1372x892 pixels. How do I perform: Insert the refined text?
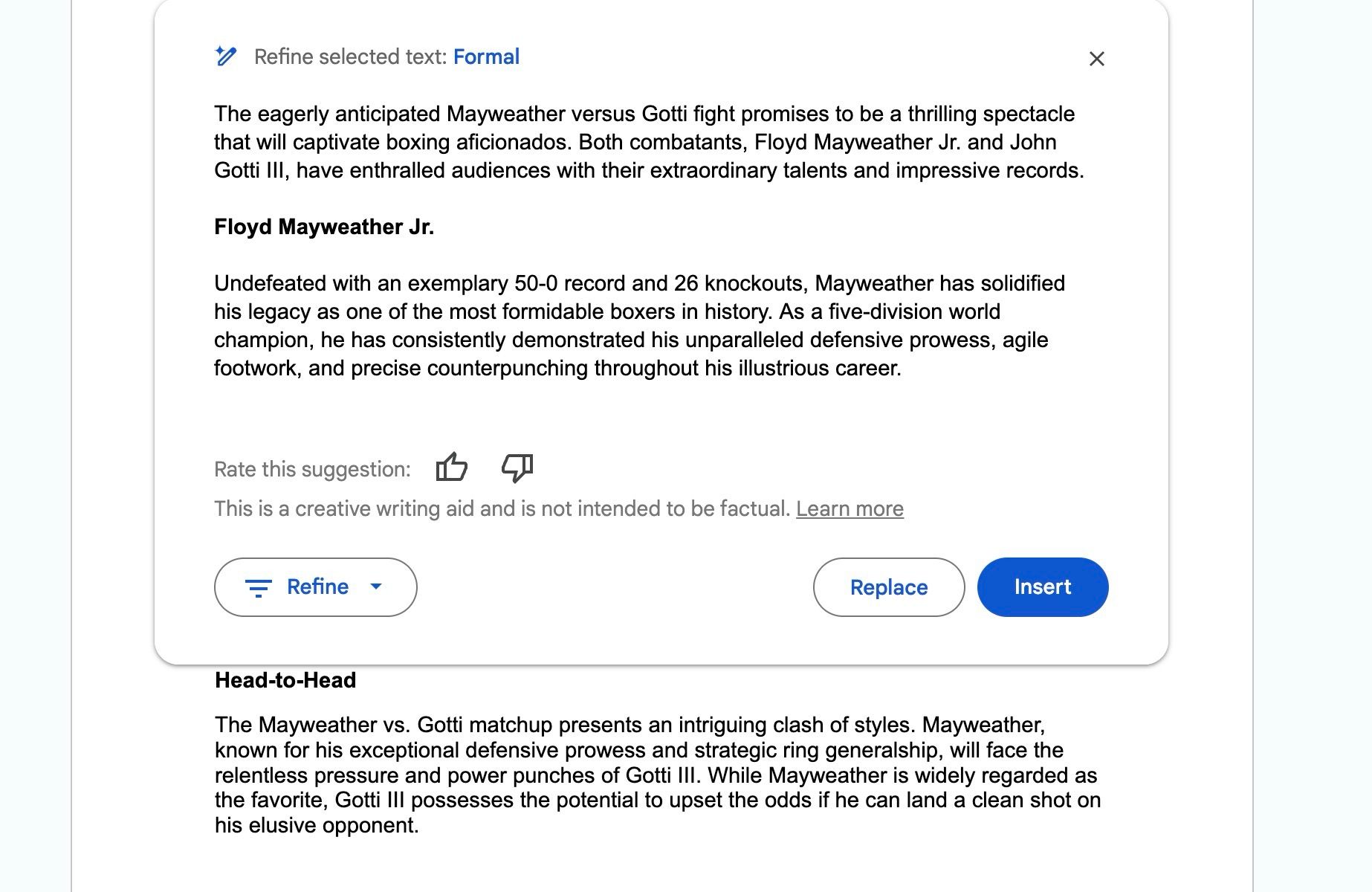point(1041,587)
